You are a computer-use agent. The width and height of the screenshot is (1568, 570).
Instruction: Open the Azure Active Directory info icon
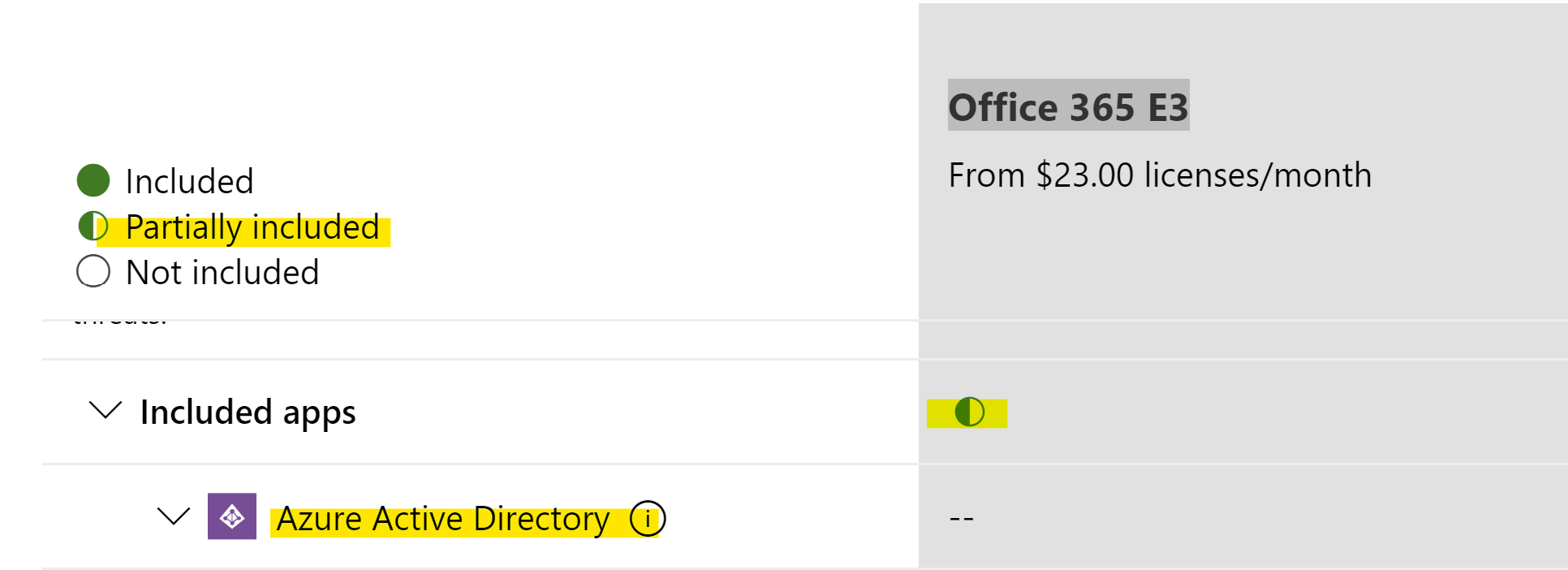648,518
